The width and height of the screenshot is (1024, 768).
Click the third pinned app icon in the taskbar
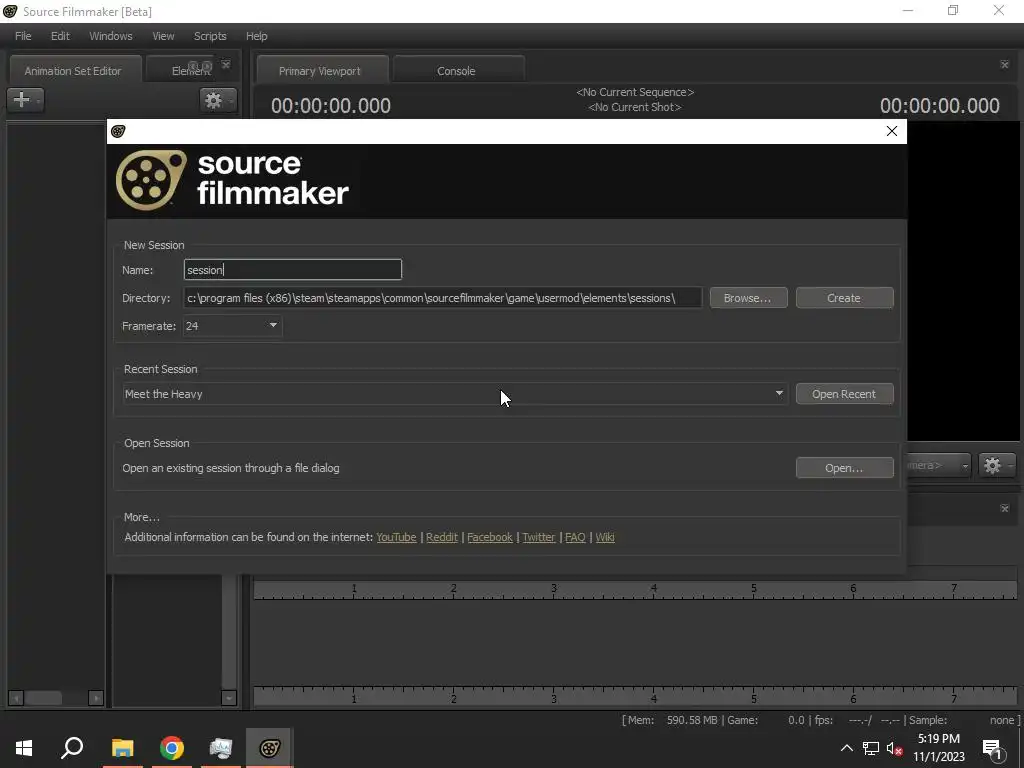coord(221,748)
